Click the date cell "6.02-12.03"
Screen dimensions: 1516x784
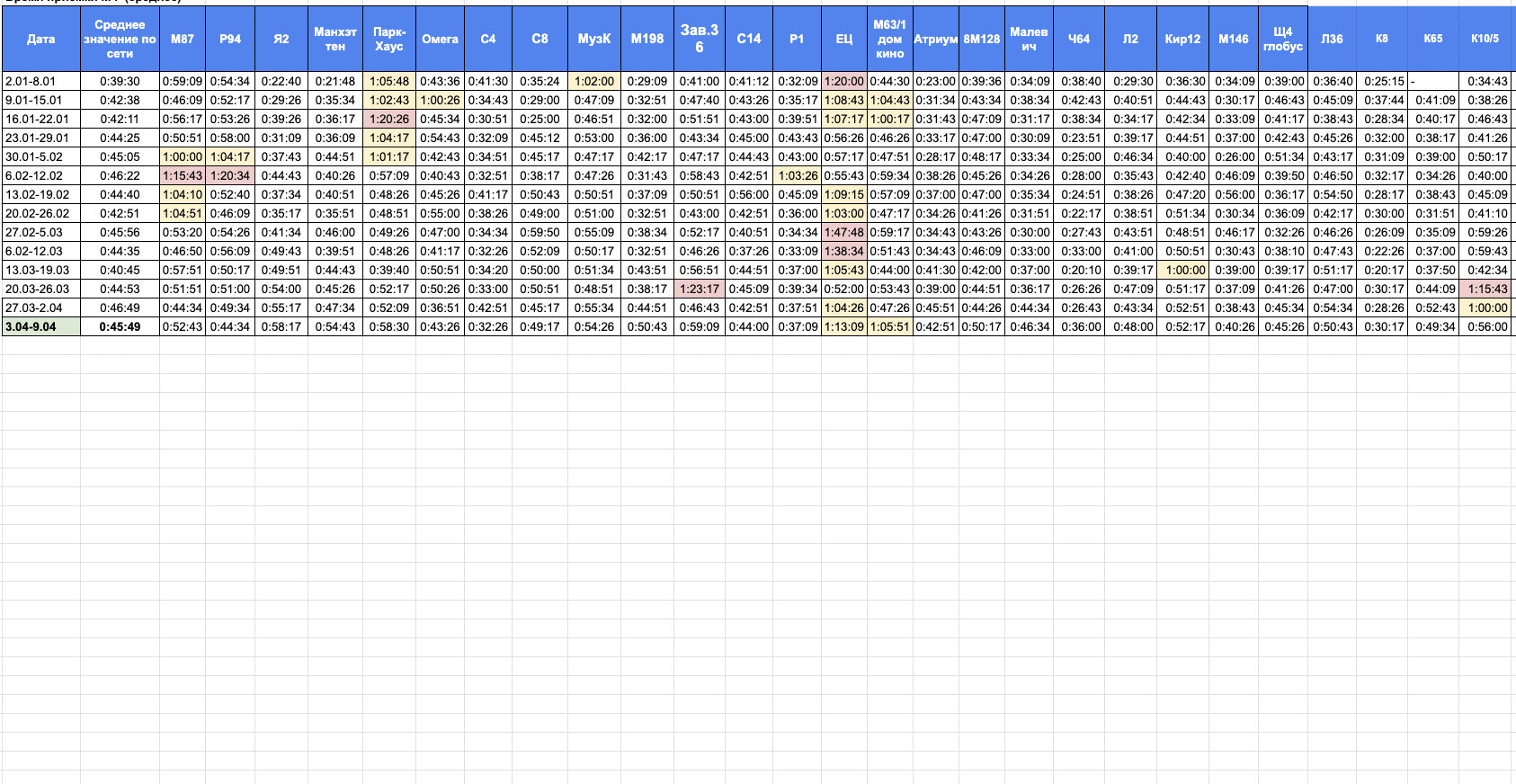click(x=41, y=251)
